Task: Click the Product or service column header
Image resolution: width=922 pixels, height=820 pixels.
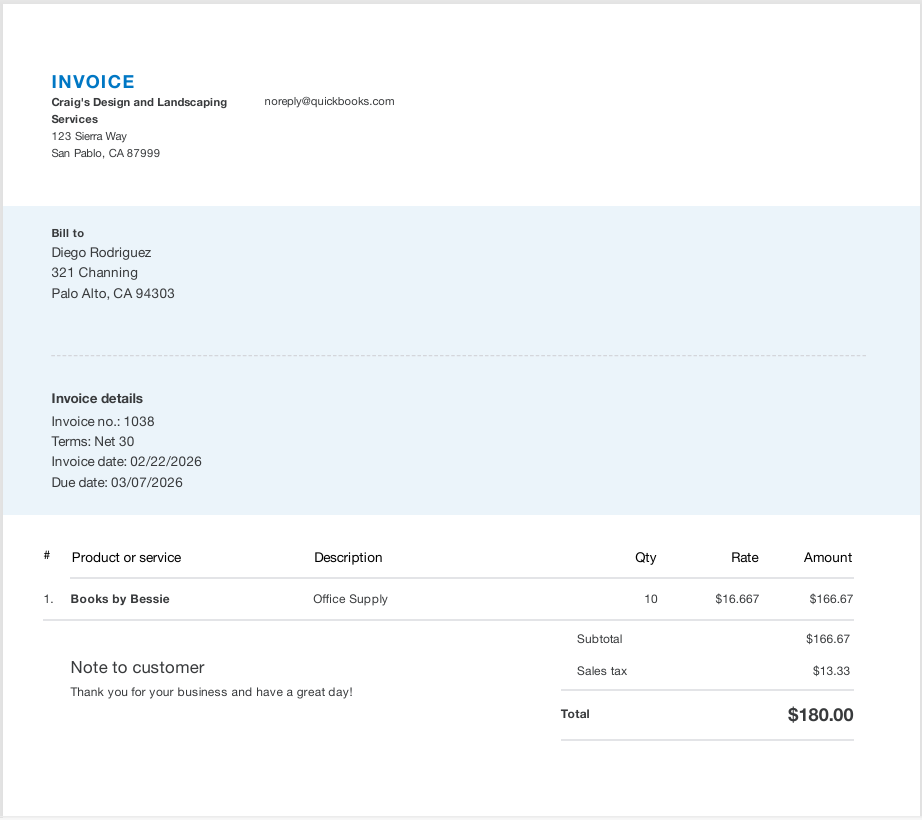Action: point(126,558)
